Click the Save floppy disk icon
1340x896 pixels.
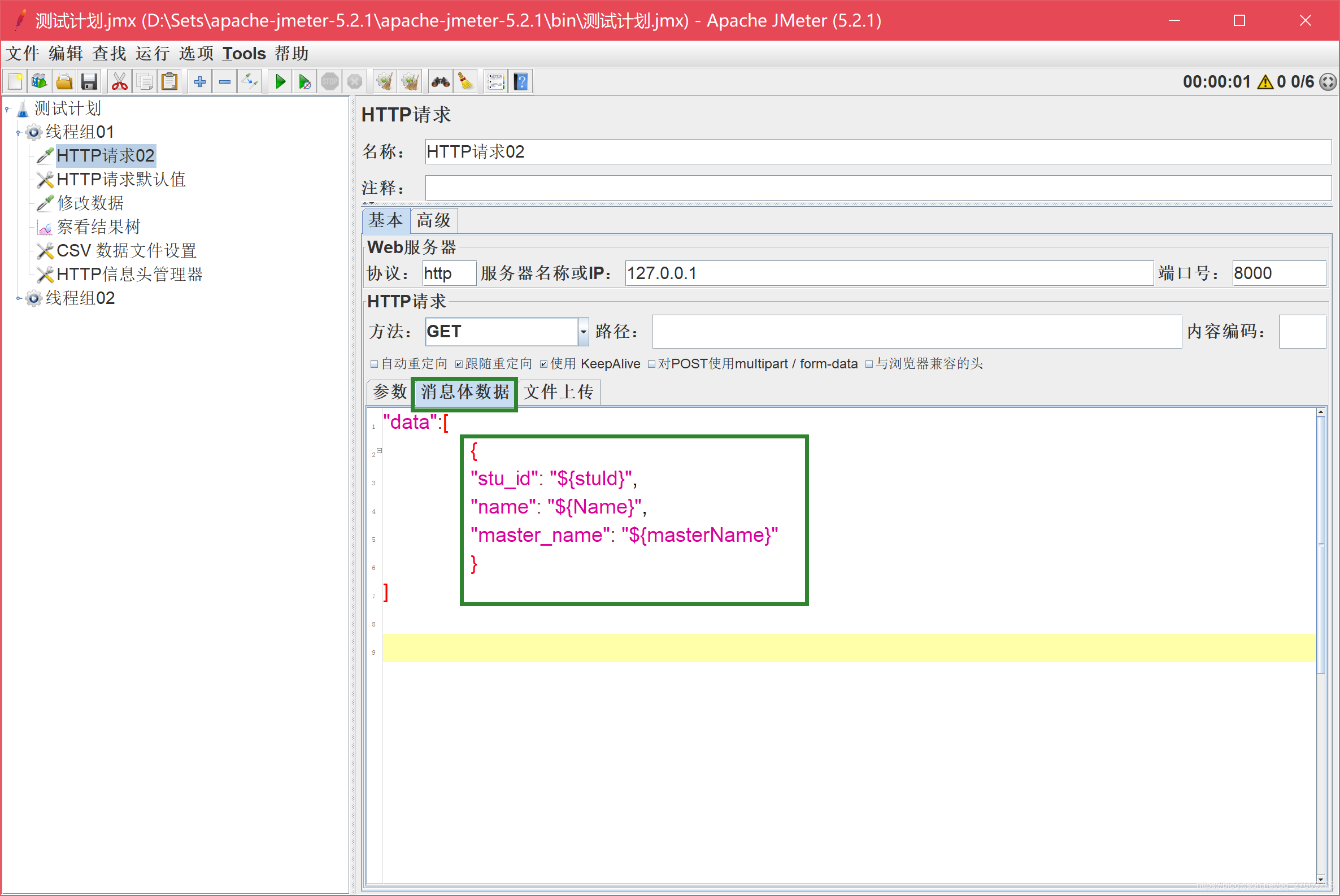(x=89, y=82)
